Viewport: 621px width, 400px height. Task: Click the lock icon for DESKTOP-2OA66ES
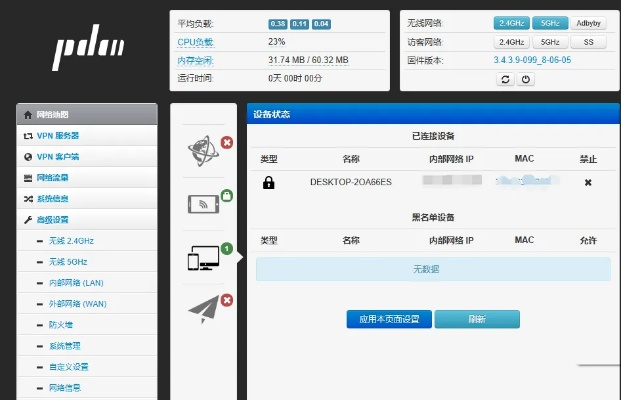(268, 182)
